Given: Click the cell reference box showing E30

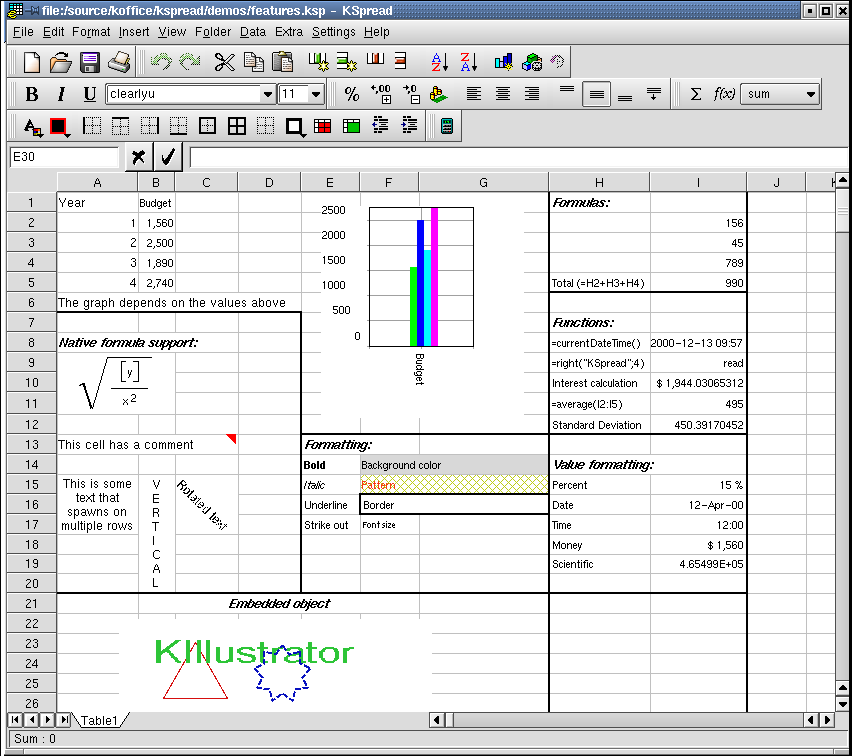Looking at the screenshot, I should (64, 157).
